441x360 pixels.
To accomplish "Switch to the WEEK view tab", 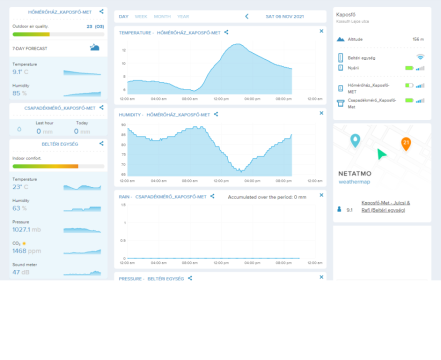I will click(141, 16).
